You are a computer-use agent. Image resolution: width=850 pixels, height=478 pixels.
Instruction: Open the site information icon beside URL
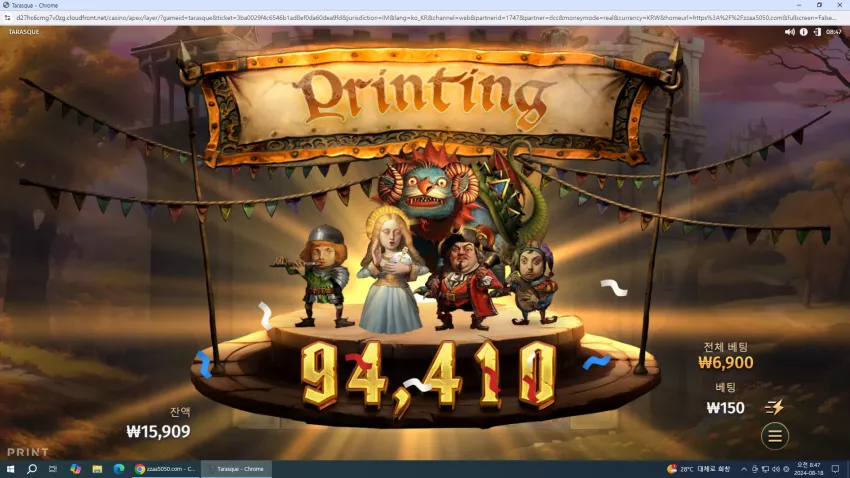[x=7, y=17]
